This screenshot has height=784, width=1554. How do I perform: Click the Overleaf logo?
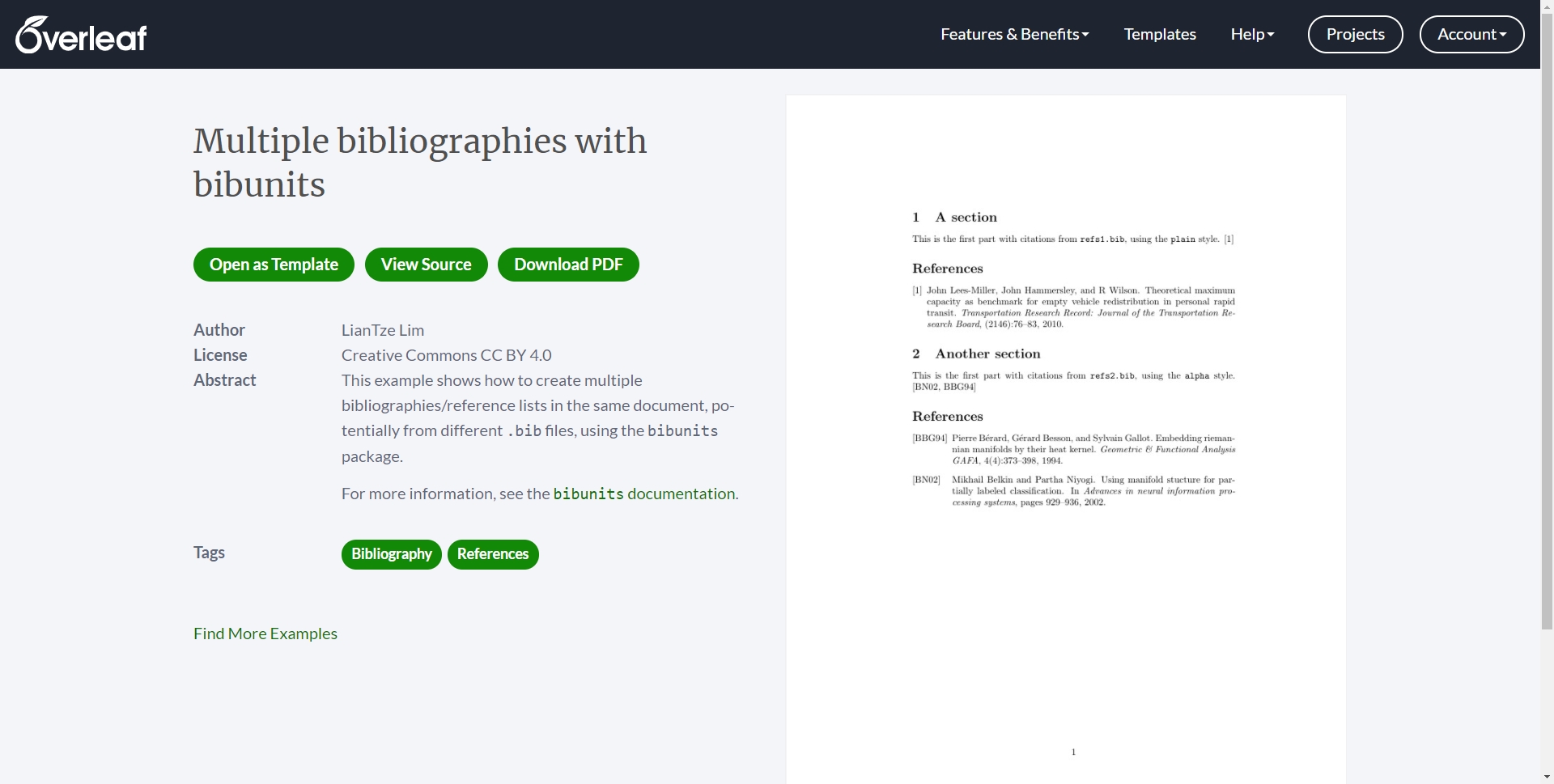(81, 35)
